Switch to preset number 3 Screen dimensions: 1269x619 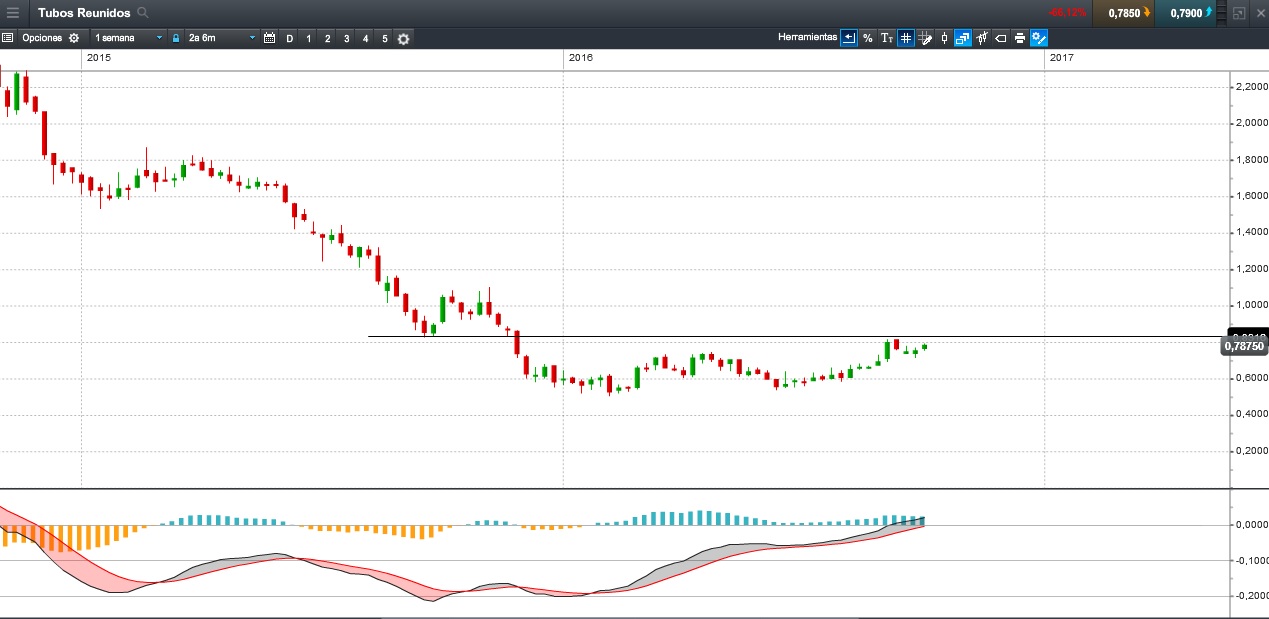tap(346, 38)
